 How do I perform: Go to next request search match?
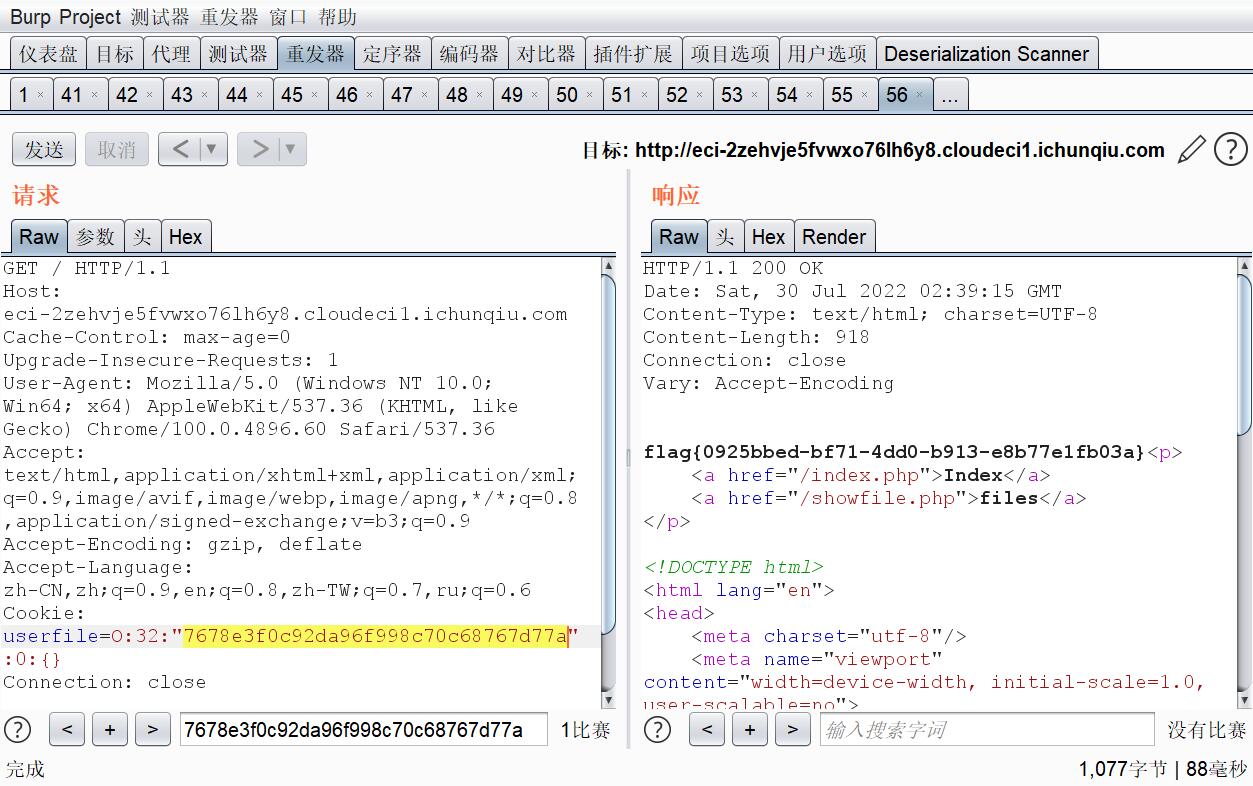152,729
